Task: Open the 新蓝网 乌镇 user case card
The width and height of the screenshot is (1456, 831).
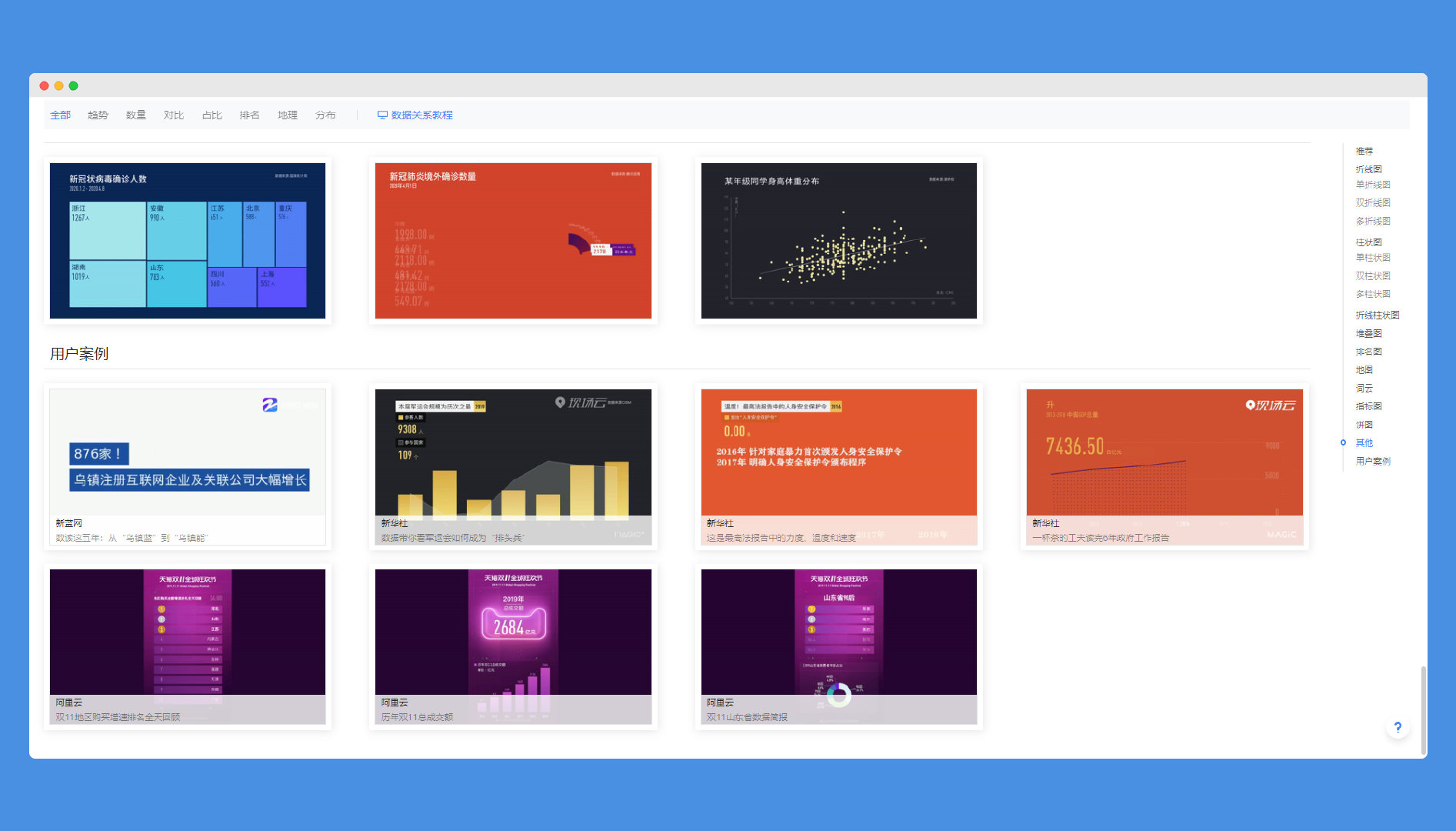Action: pos(188,467)
